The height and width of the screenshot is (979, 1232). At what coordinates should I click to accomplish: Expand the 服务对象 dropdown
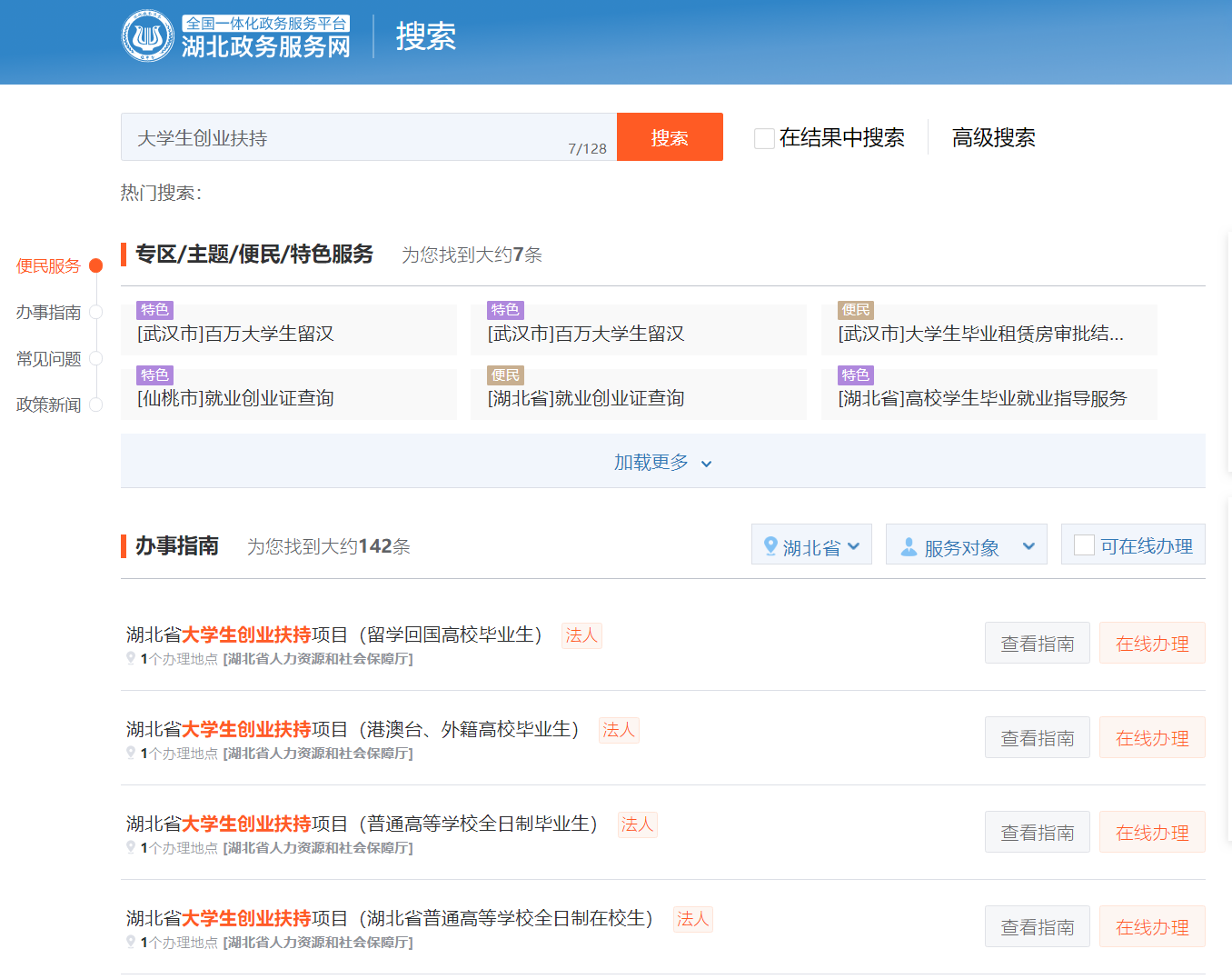coord(967,545)
